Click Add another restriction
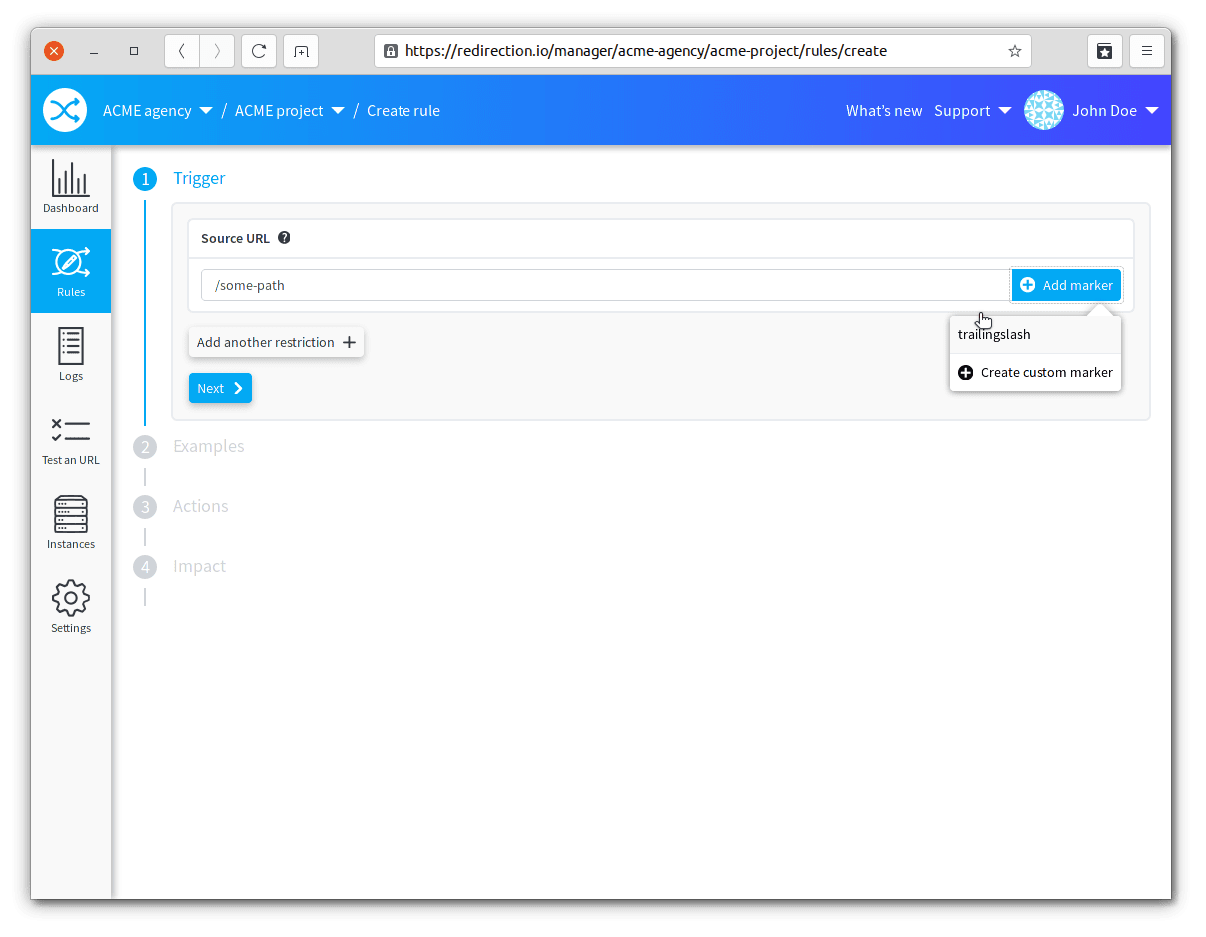The image size is (1206, 937). coord(276,342)
